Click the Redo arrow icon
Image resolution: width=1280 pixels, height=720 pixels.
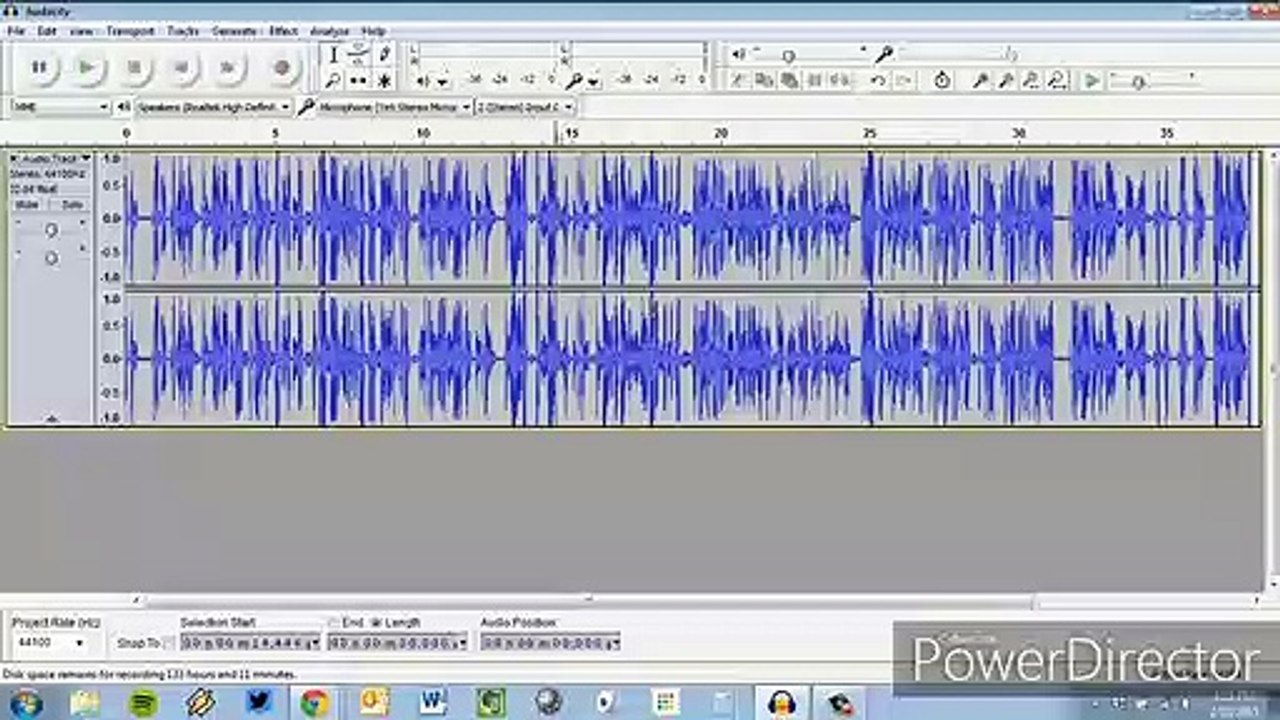point(903,80)
